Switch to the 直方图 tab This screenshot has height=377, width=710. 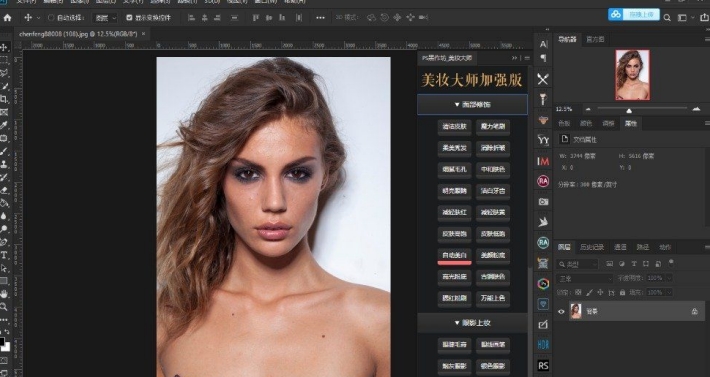coord(595,39)
